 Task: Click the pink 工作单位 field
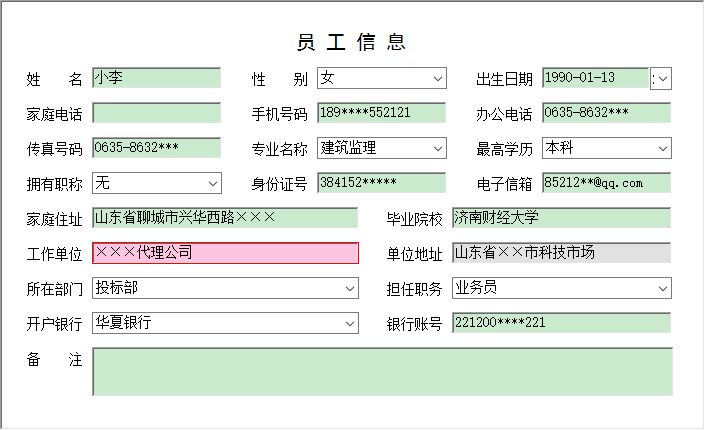[225, 253]
